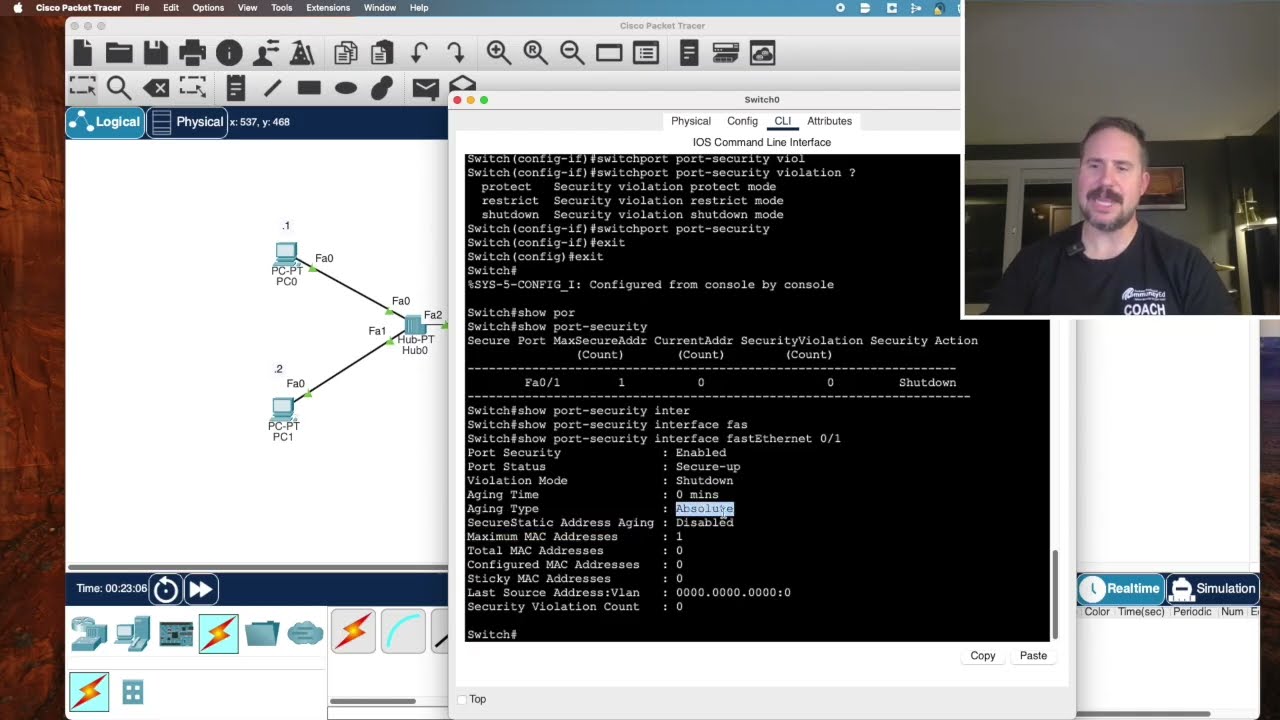
Task: Copy the CLI output
Action: 983,656
